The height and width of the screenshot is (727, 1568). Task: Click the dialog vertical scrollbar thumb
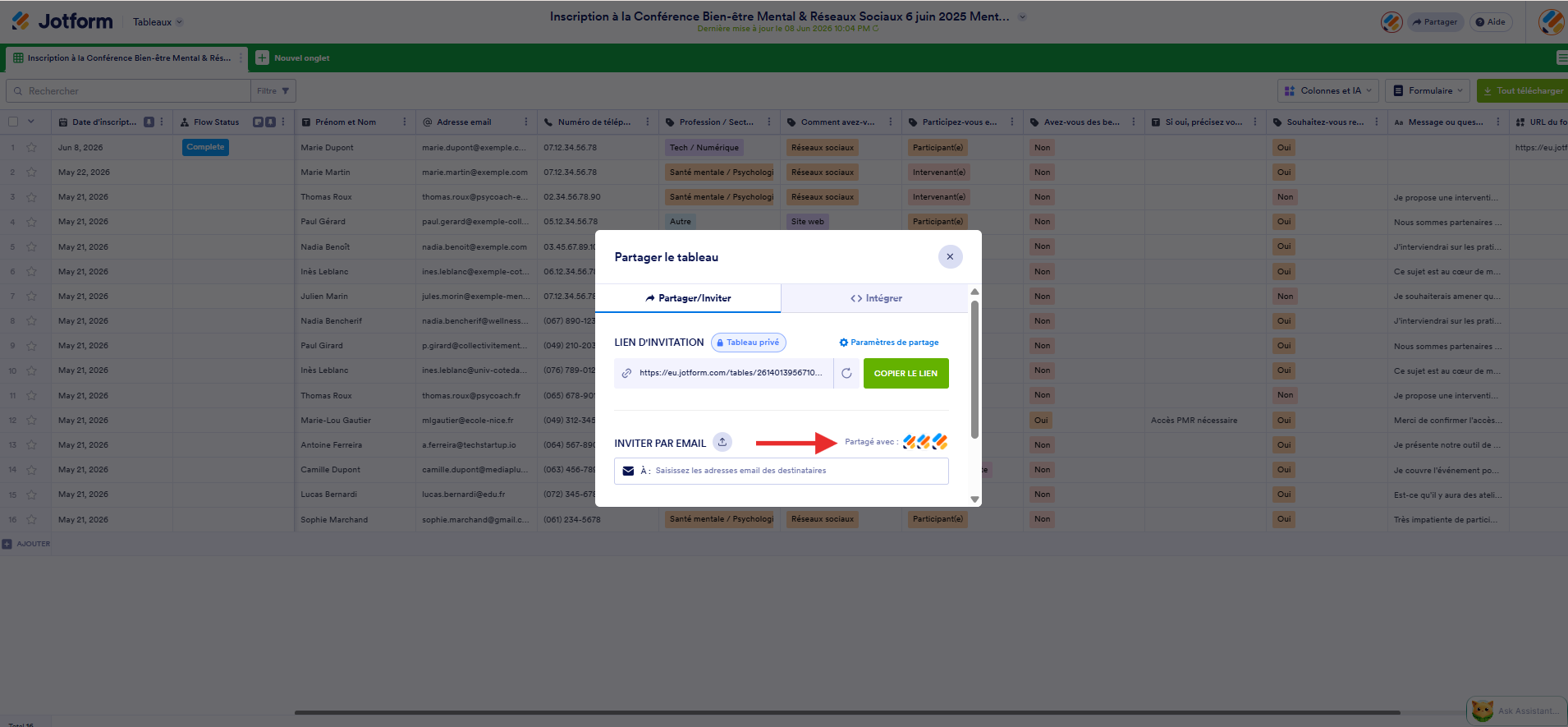click(974, 370)
